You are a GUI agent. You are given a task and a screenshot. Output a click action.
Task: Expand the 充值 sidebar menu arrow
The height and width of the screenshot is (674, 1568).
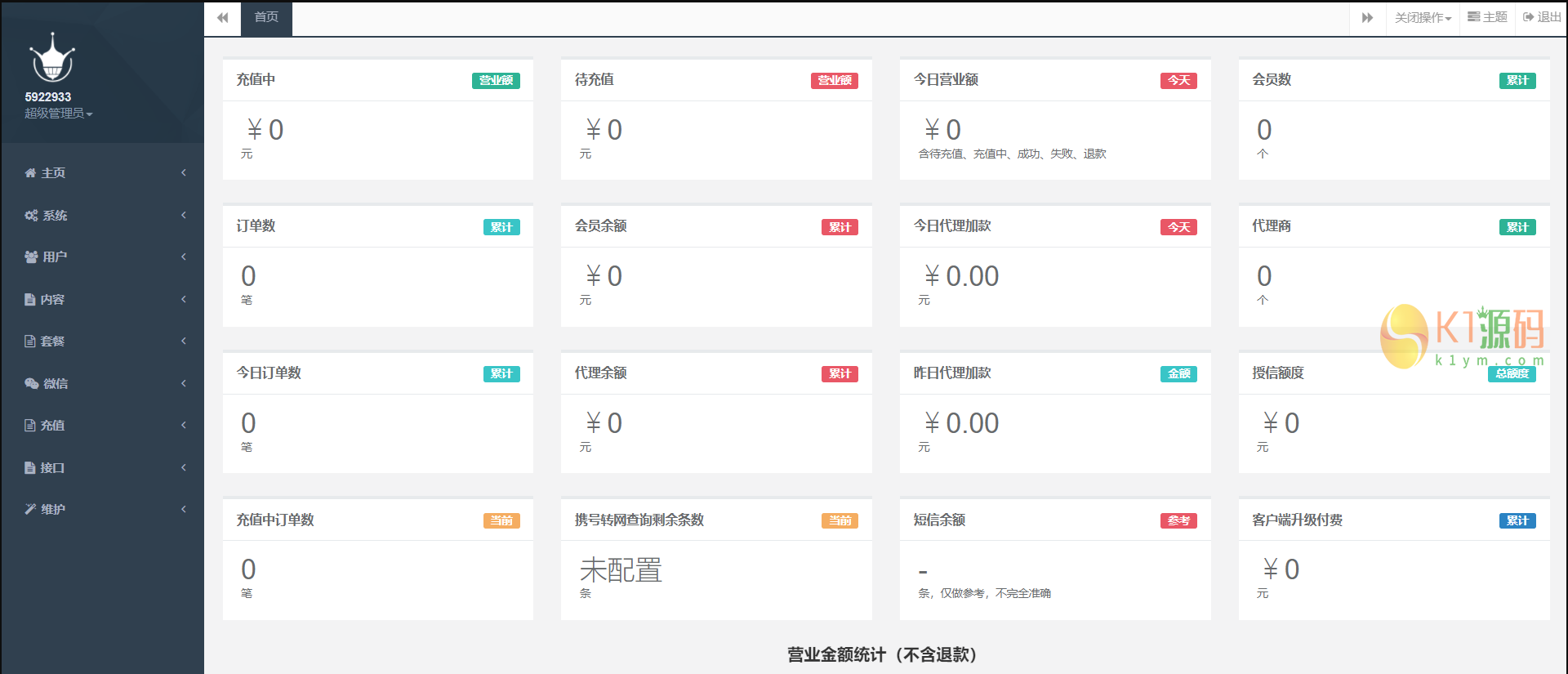pyautogui.click(x=184, y=425)
